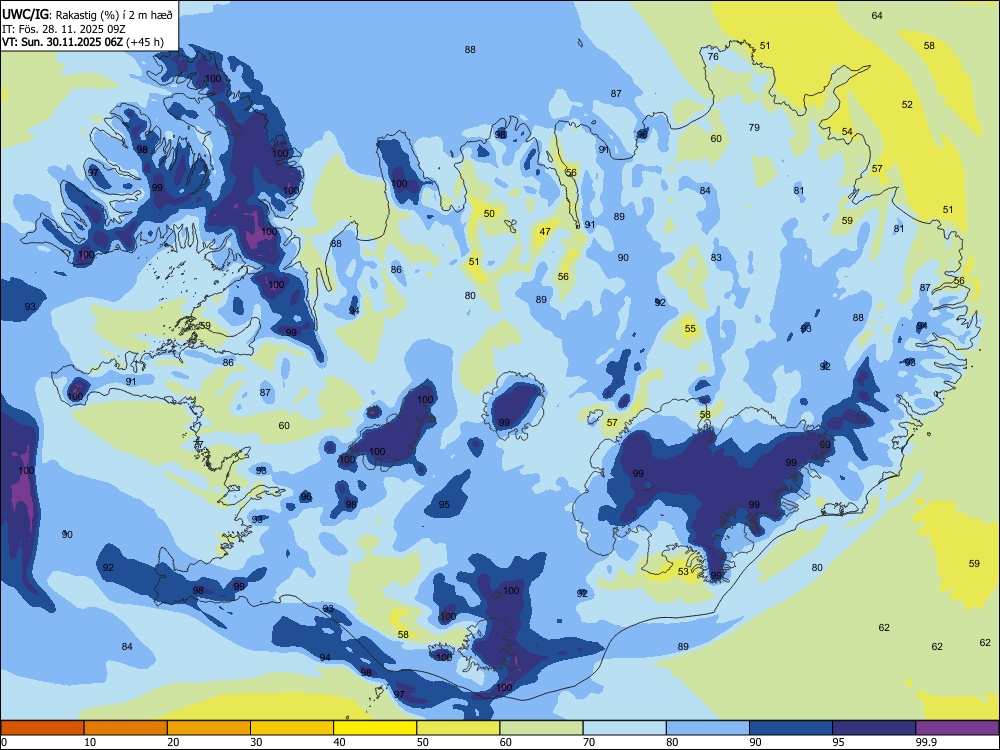
Task: Click the init time "IT: Fös. 28. 11. 2025 09Z"
Action: point(64,29)
